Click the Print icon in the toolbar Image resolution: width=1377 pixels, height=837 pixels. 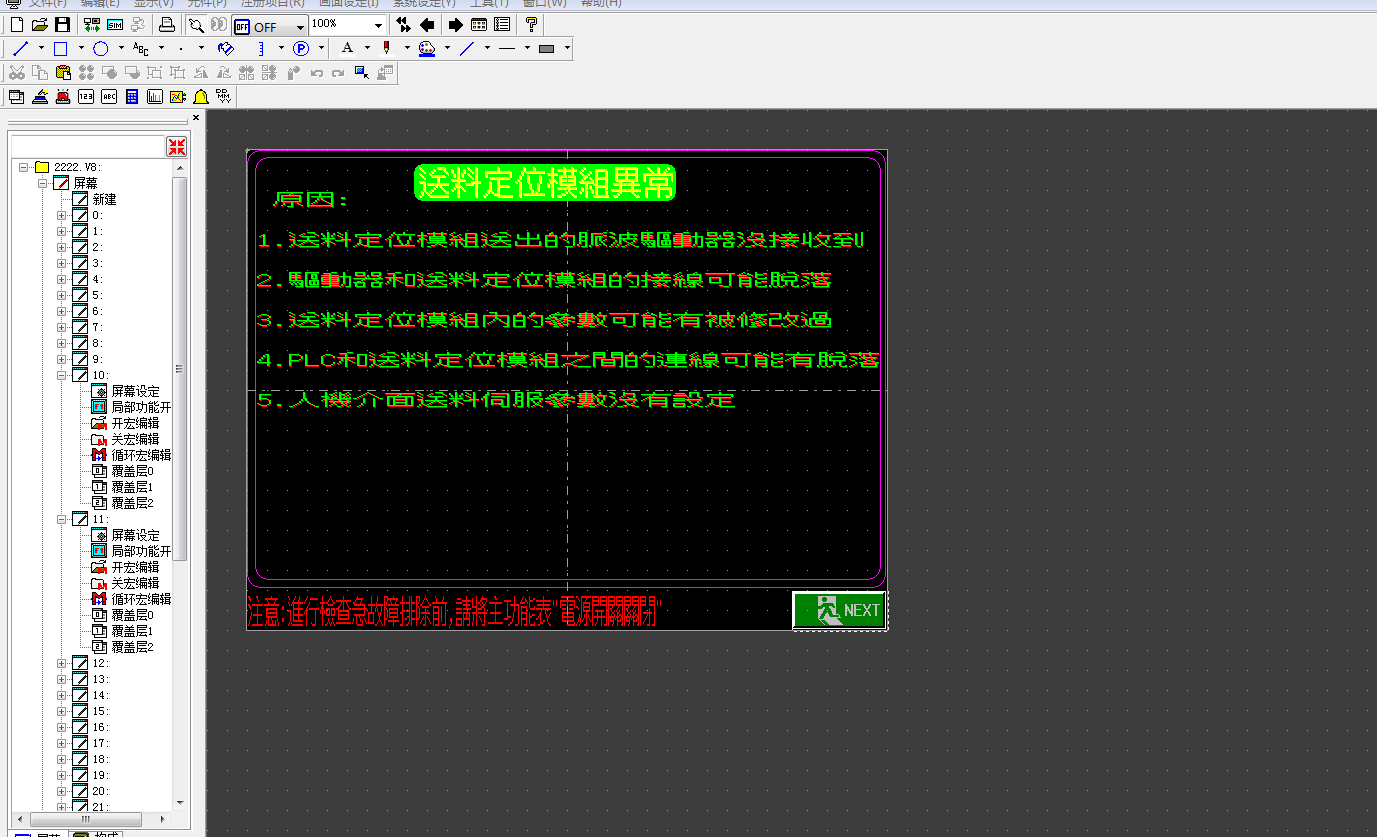167,25
